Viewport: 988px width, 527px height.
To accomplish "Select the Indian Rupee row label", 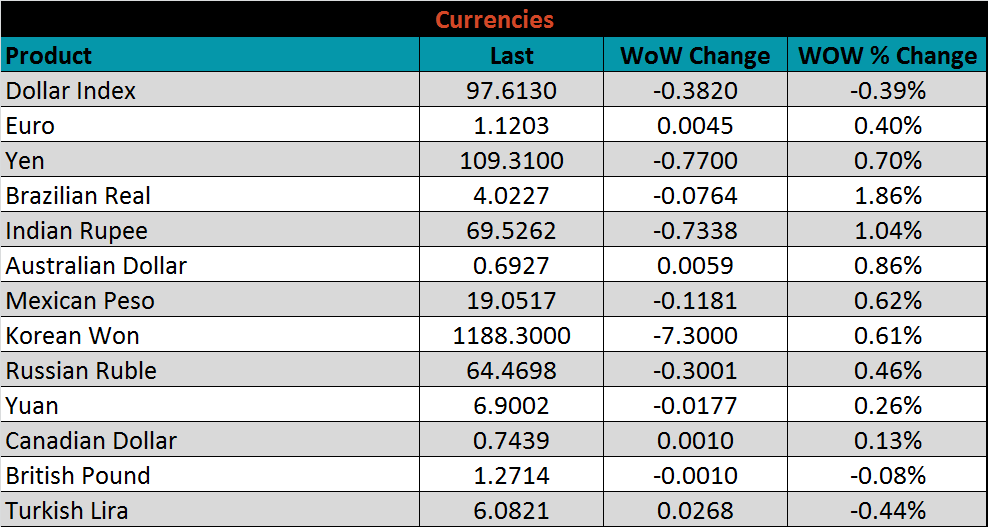I will [77, 231].
